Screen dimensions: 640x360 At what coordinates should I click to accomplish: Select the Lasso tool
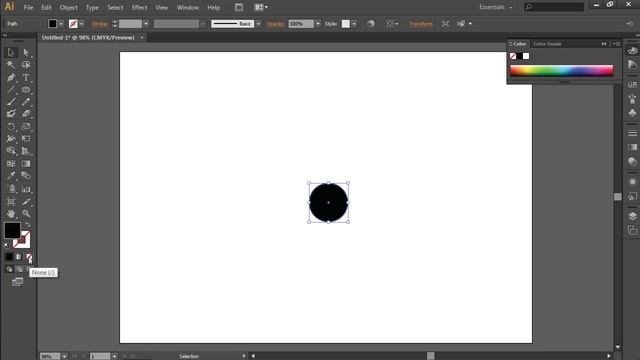[x=26, y=65]
